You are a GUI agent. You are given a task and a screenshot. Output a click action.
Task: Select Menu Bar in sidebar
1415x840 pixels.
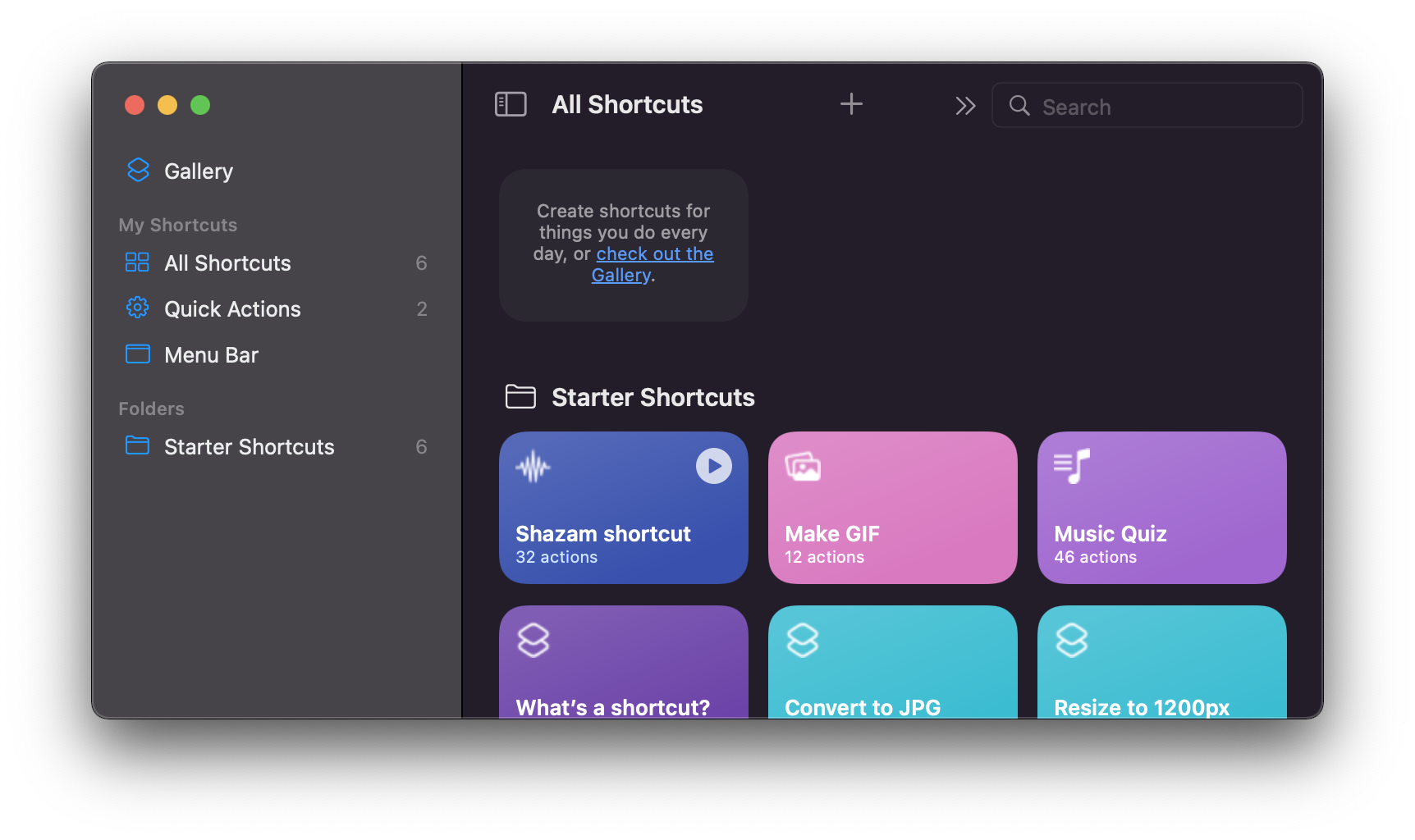(211, 355)
